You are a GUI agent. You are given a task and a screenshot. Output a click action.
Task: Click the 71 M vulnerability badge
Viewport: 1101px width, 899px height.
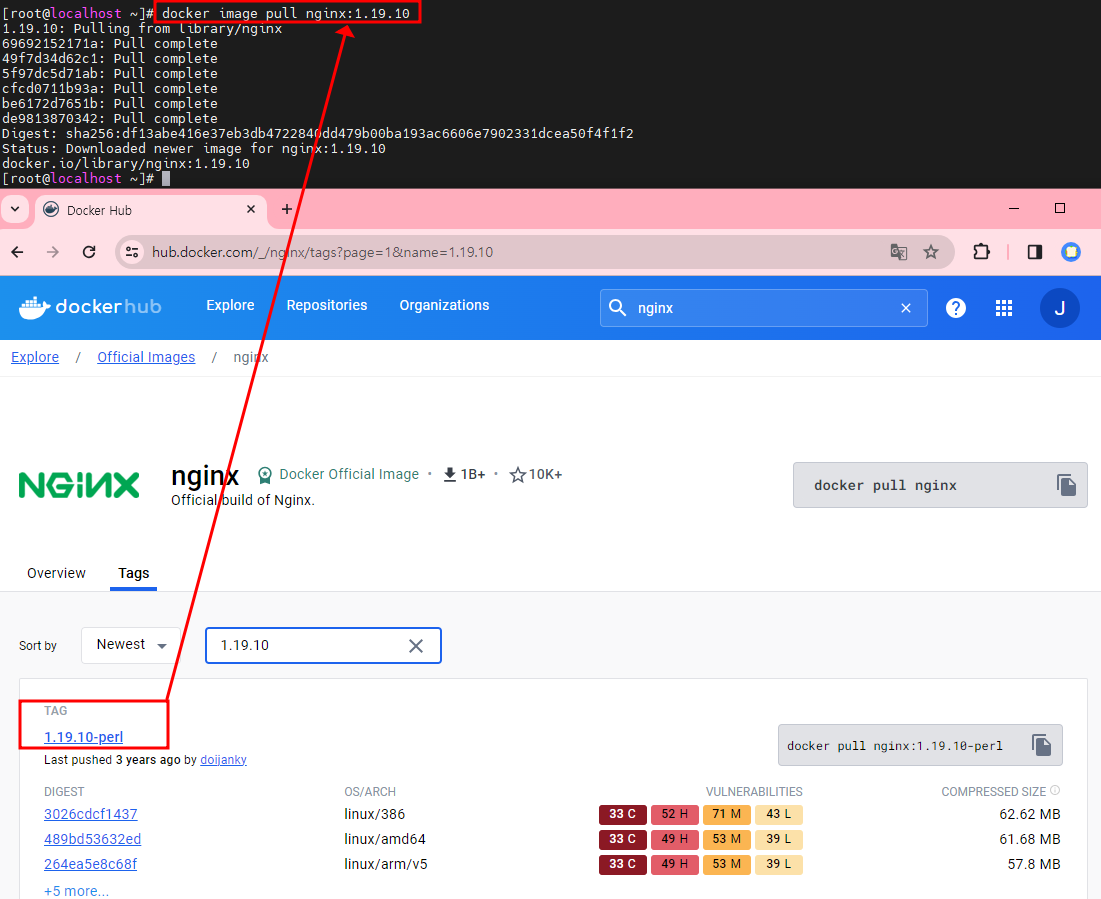point(727,814)
